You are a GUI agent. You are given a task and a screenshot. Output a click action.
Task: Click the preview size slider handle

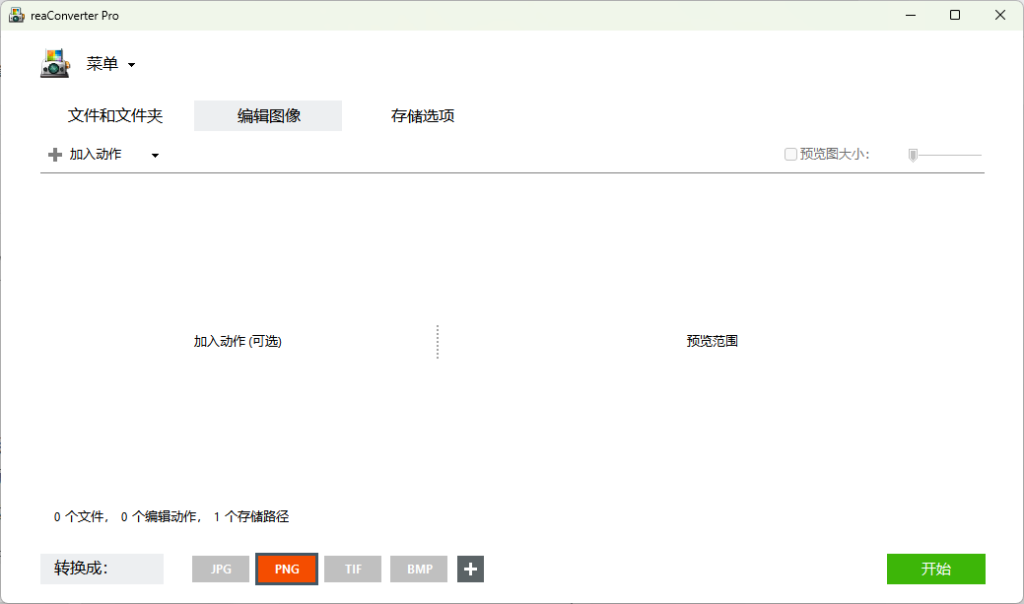coord(913,155)
